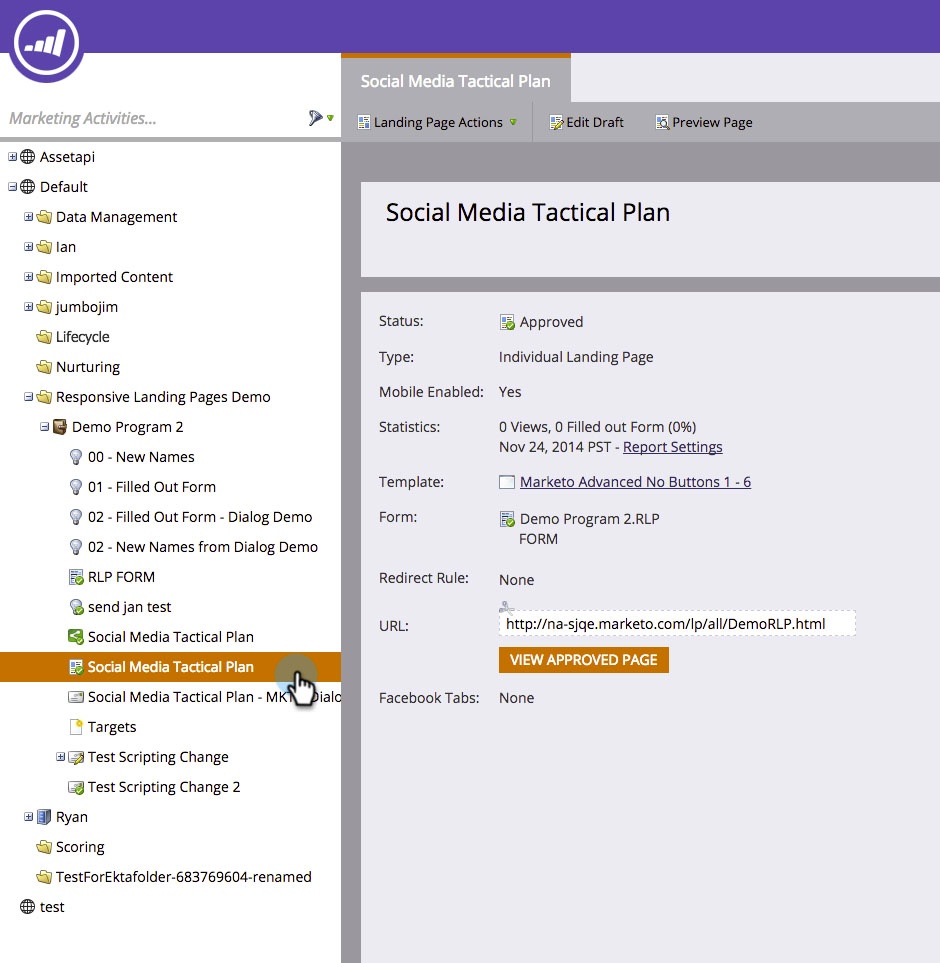Click the Demo Program 2.RLP FORM entry
This screenshot has width=940, height=963.
click(x=588, y=529)
